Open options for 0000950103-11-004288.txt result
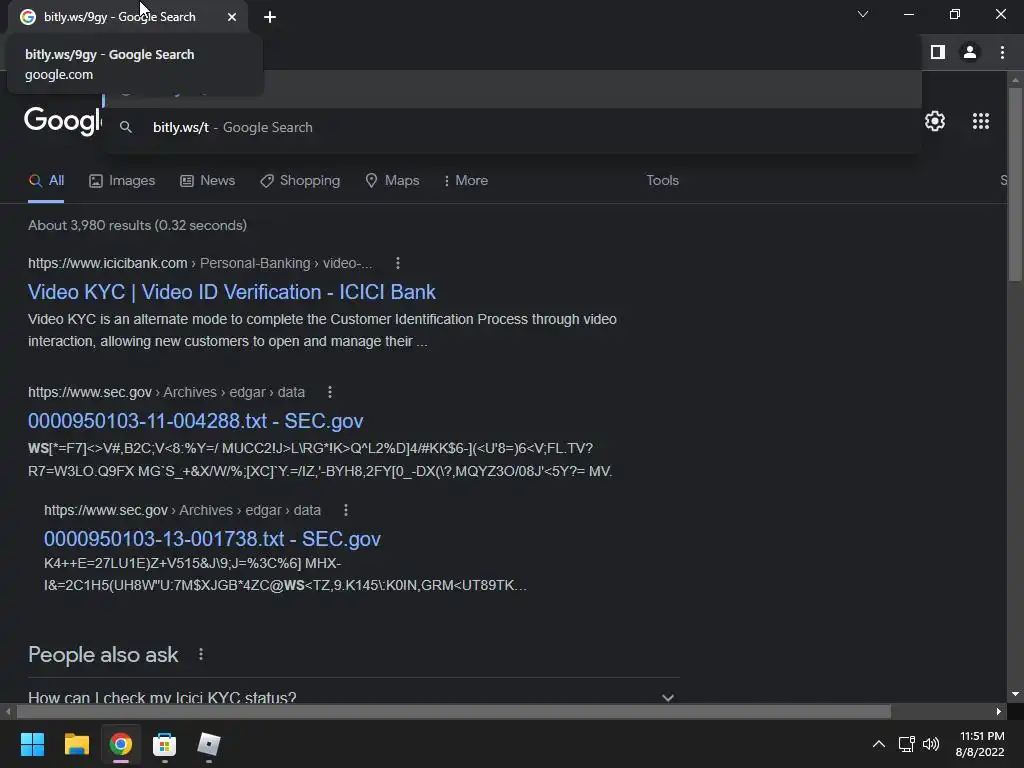The width and height of the screenshot is (1024, 768). (330, 392)
